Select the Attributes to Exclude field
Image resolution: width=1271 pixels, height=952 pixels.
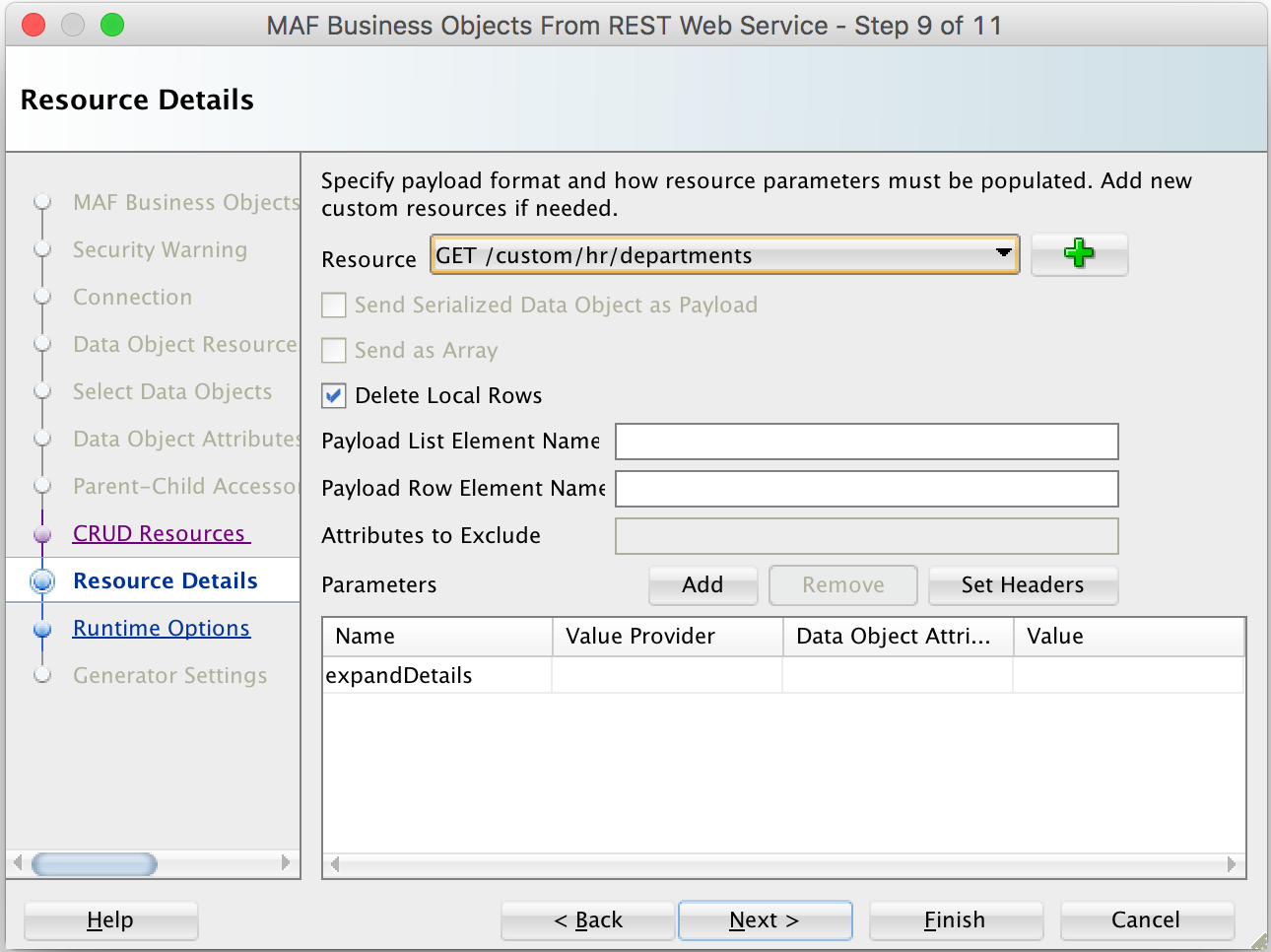pyautogui.click(x=867, y=536)
